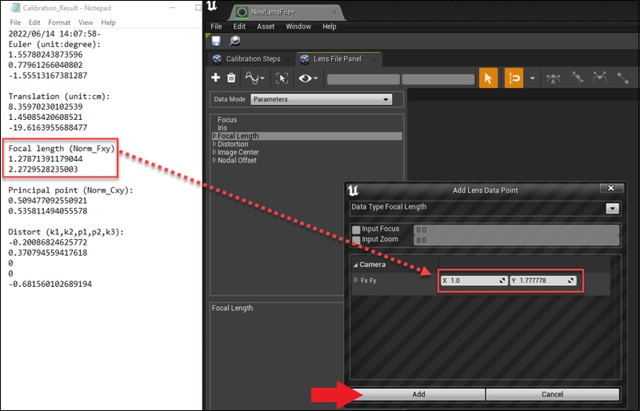This screenshot has width=640, height=411.
Task: Collapse the Camera section in dialog
Action: [355, 265]
